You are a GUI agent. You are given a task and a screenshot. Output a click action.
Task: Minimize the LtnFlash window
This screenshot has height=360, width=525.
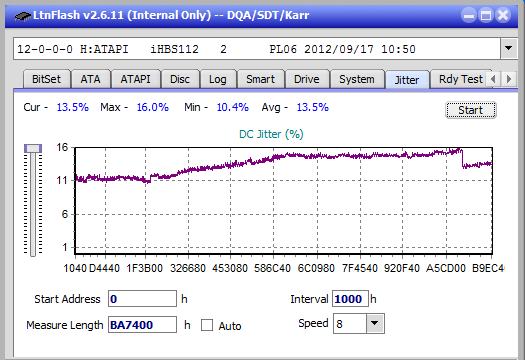tap(469, 15)
